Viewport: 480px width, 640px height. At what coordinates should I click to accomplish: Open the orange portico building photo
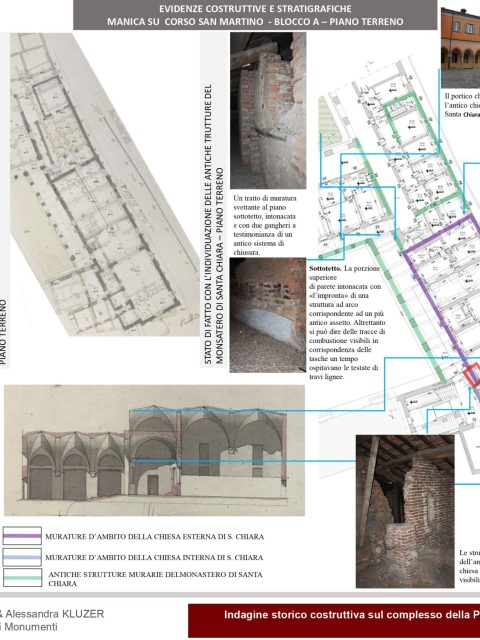(460, 47)
